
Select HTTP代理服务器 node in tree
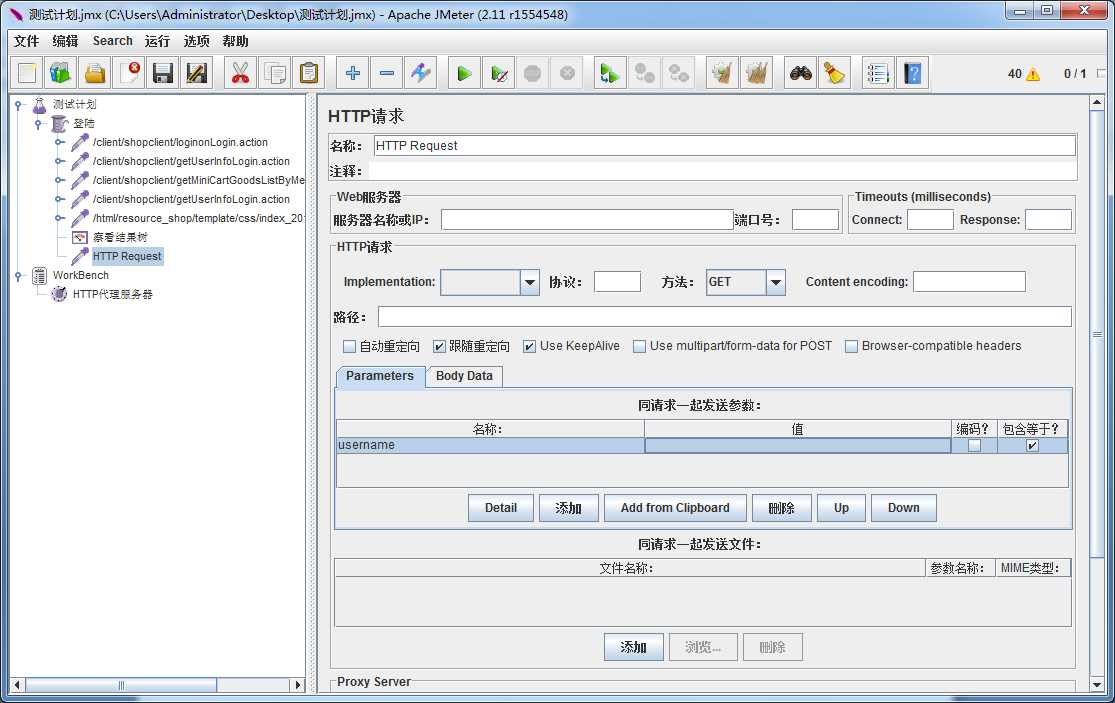(x=112, y=294)
